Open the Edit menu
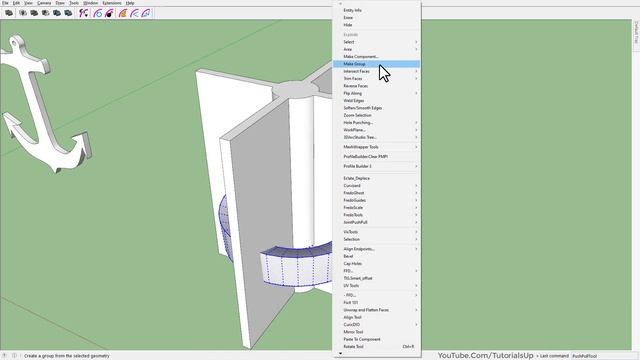This screenshot has width=640, height=360. pos(16,3)
